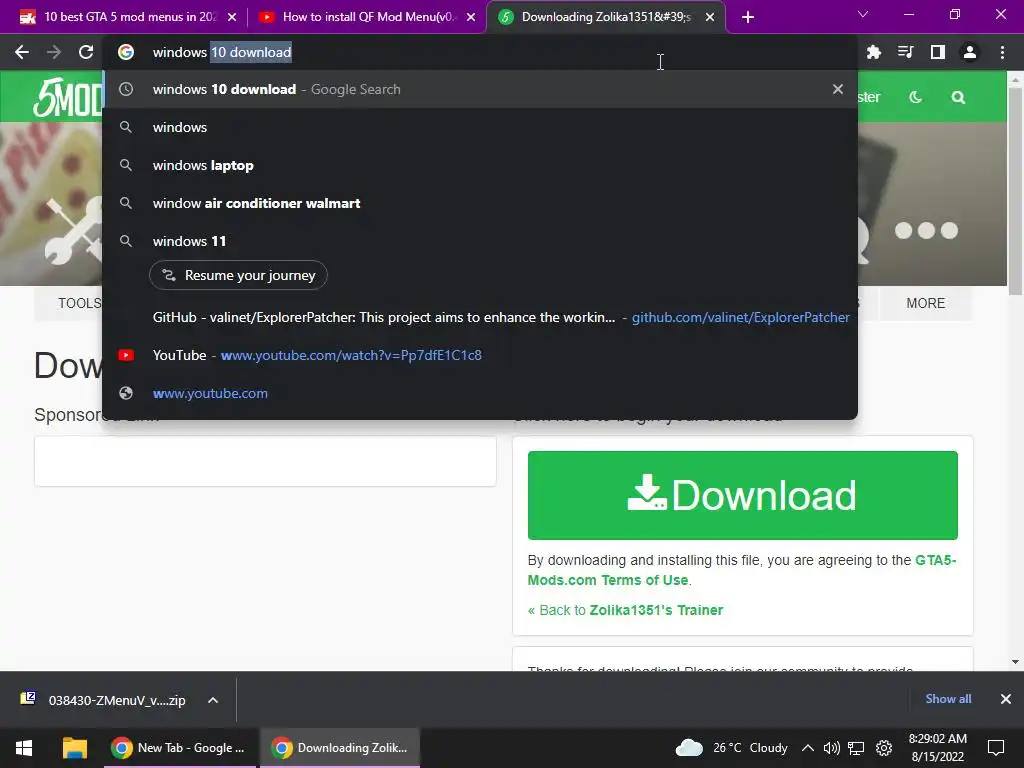Image resolution: width=1024 pixels, height=768 pixels.
Task: Open the Windows Start menu
Action: tap(24, 748)
